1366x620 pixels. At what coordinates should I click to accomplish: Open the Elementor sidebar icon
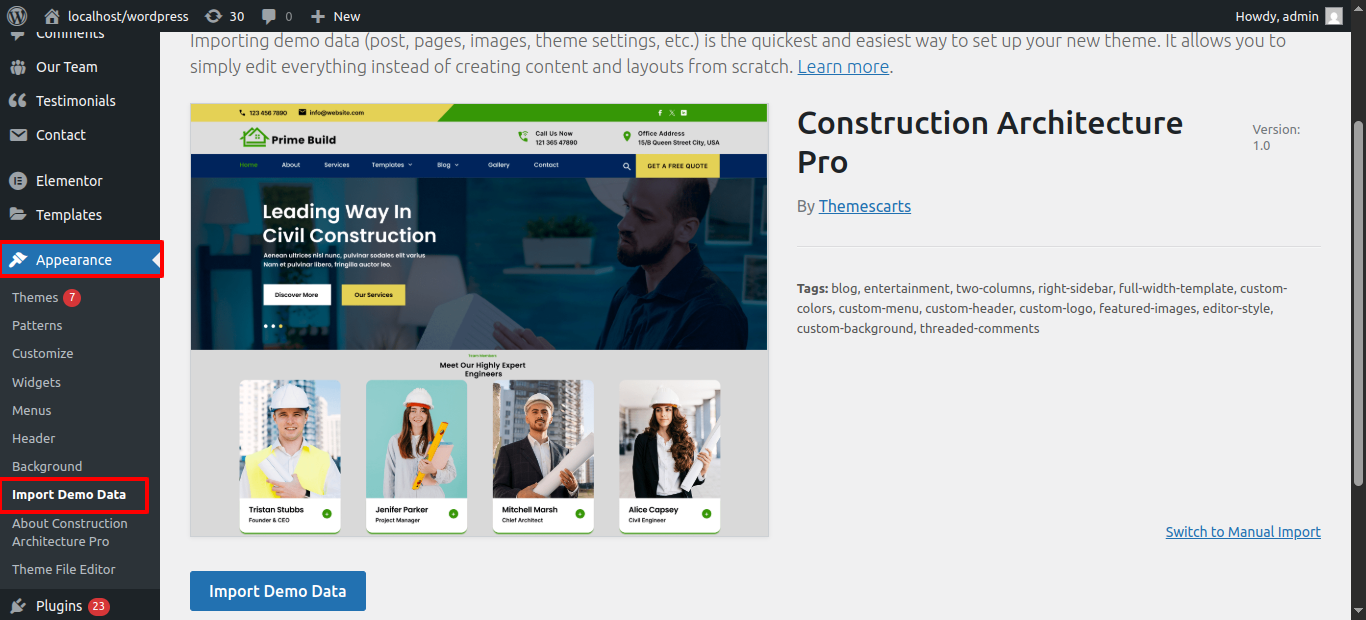[18, 181]
